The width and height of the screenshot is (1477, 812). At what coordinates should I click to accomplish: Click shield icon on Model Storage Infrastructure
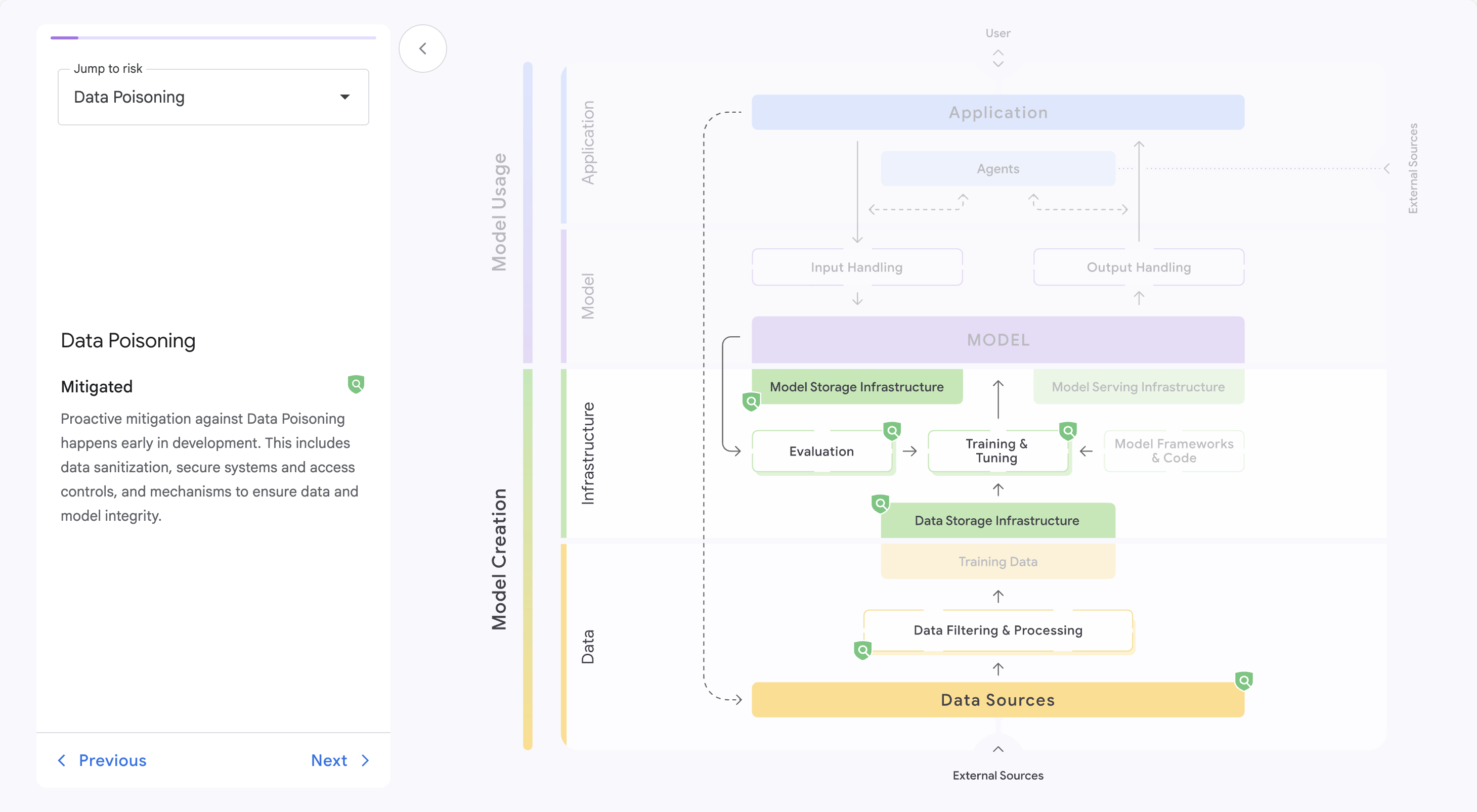click(751, 401)
